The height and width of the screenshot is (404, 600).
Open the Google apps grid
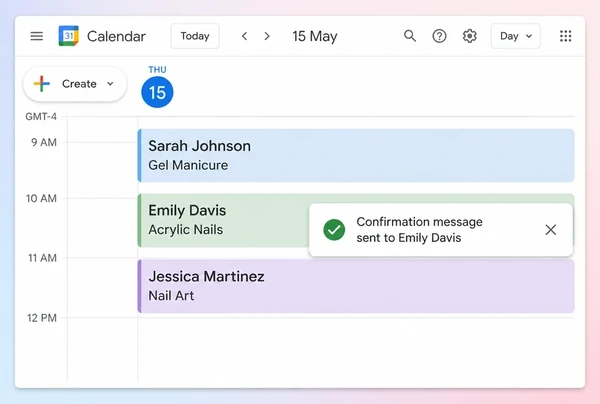[x=566, y=36]
